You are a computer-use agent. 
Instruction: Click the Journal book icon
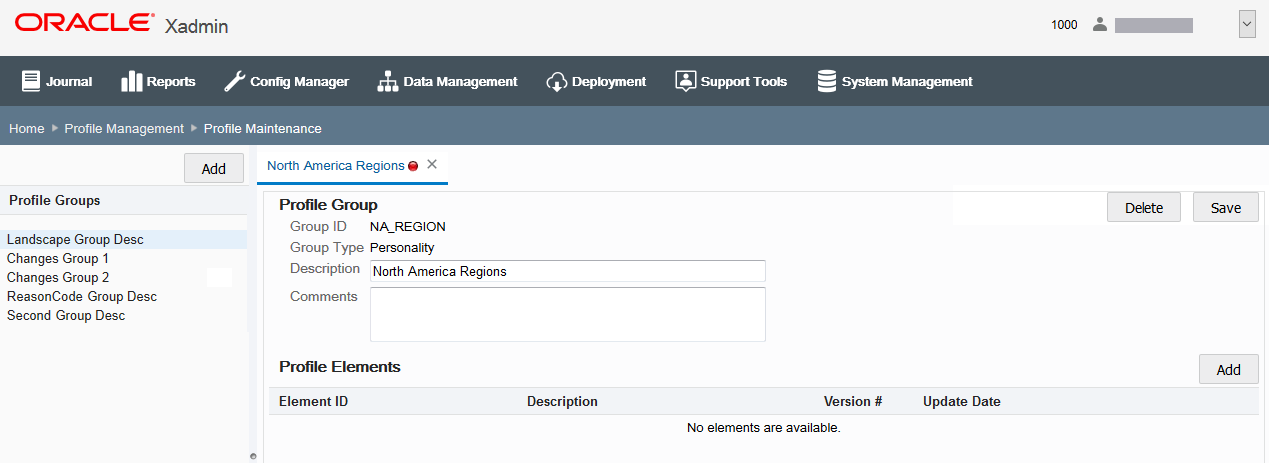point(31,81)
